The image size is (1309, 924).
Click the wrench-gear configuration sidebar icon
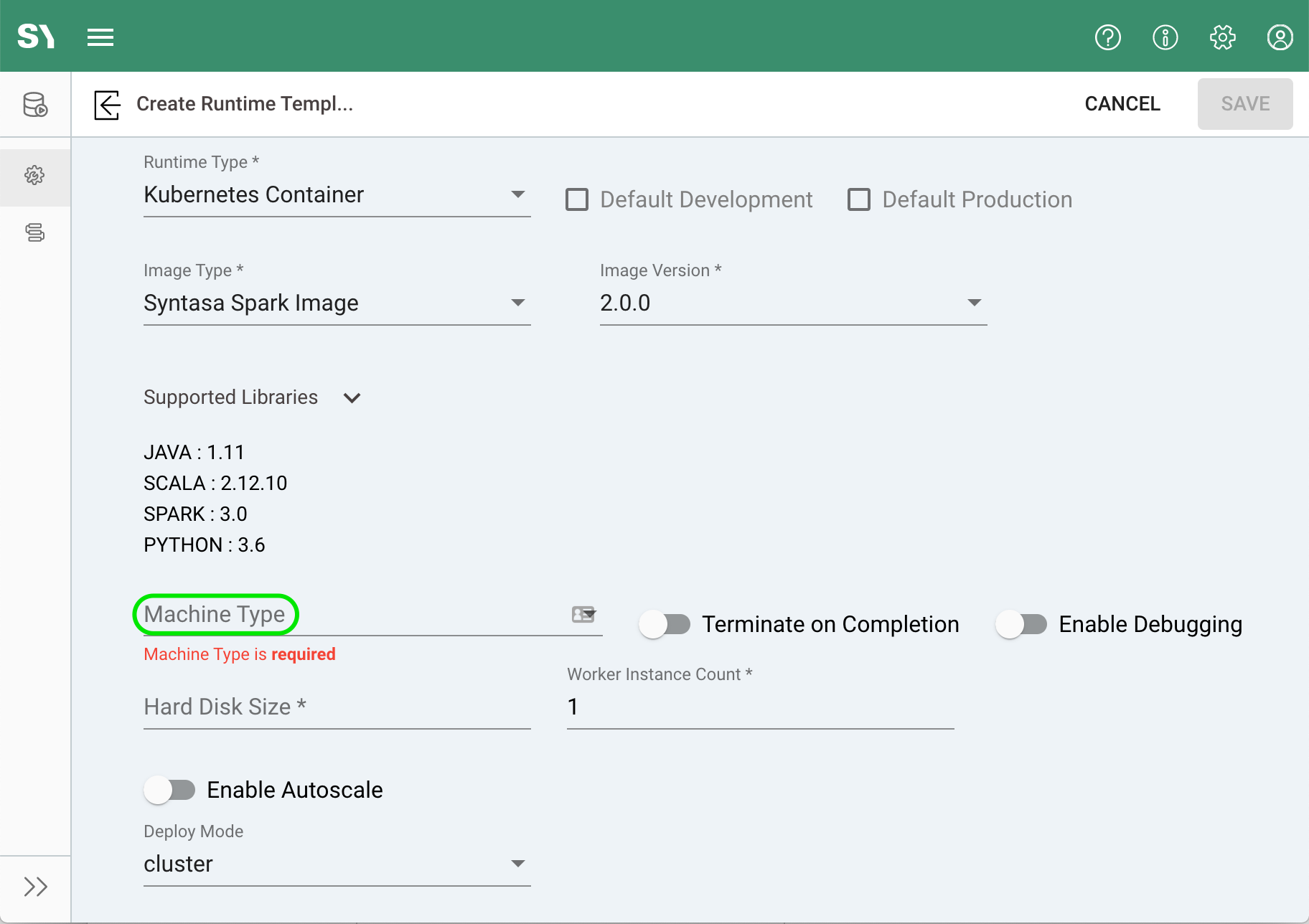coord(34,174)
